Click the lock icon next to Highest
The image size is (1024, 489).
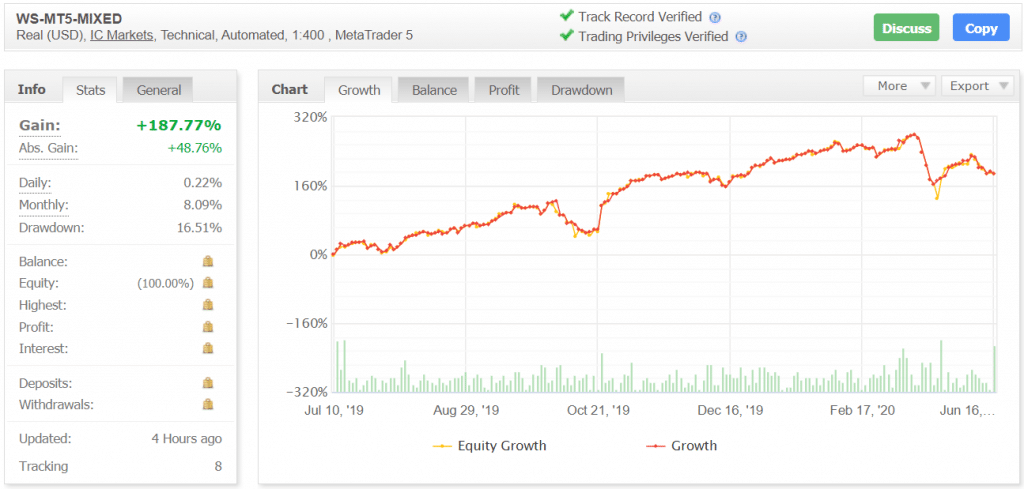[208, 305]
